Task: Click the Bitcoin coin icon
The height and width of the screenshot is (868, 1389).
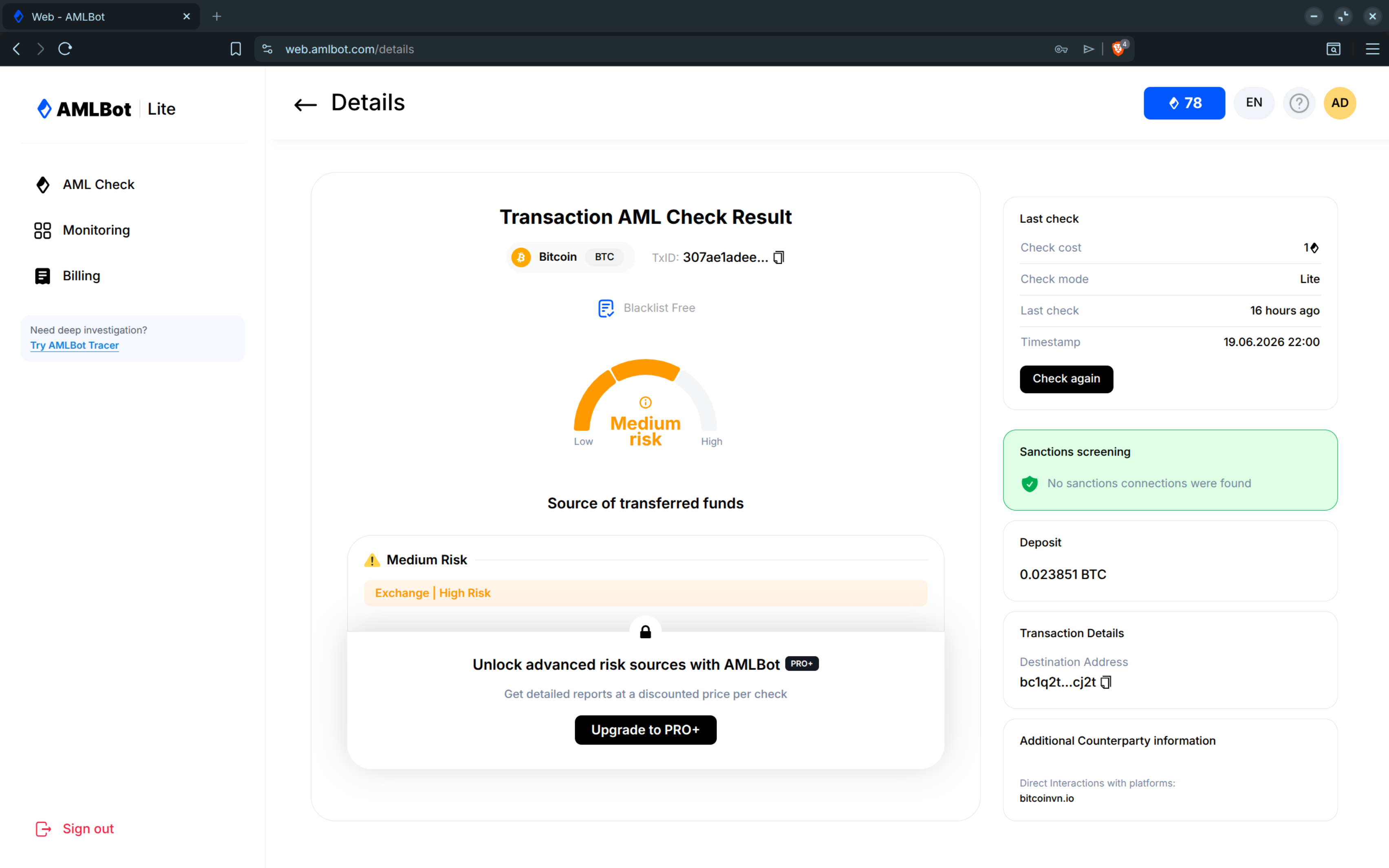Action: click(521, 257)
